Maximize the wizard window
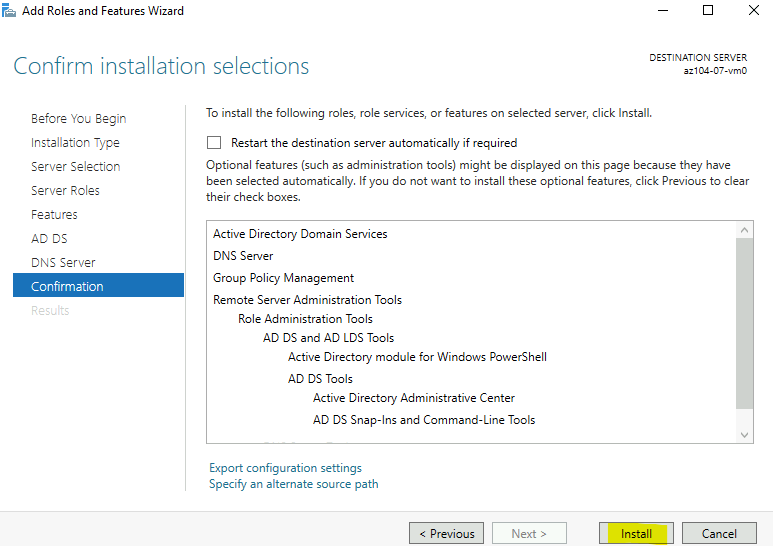Viewport: 773px width, 546px height. (708, 10)
